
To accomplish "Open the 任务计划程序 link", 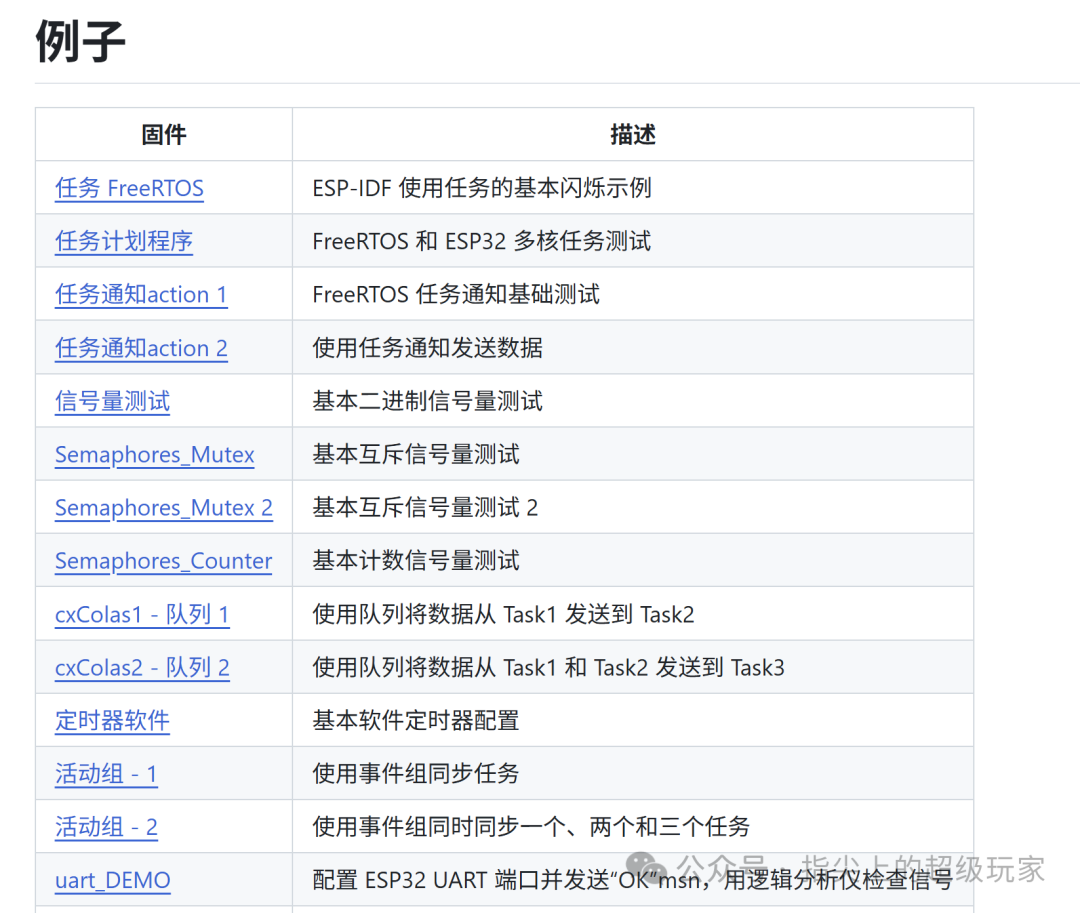I will (x=124, y=241).
